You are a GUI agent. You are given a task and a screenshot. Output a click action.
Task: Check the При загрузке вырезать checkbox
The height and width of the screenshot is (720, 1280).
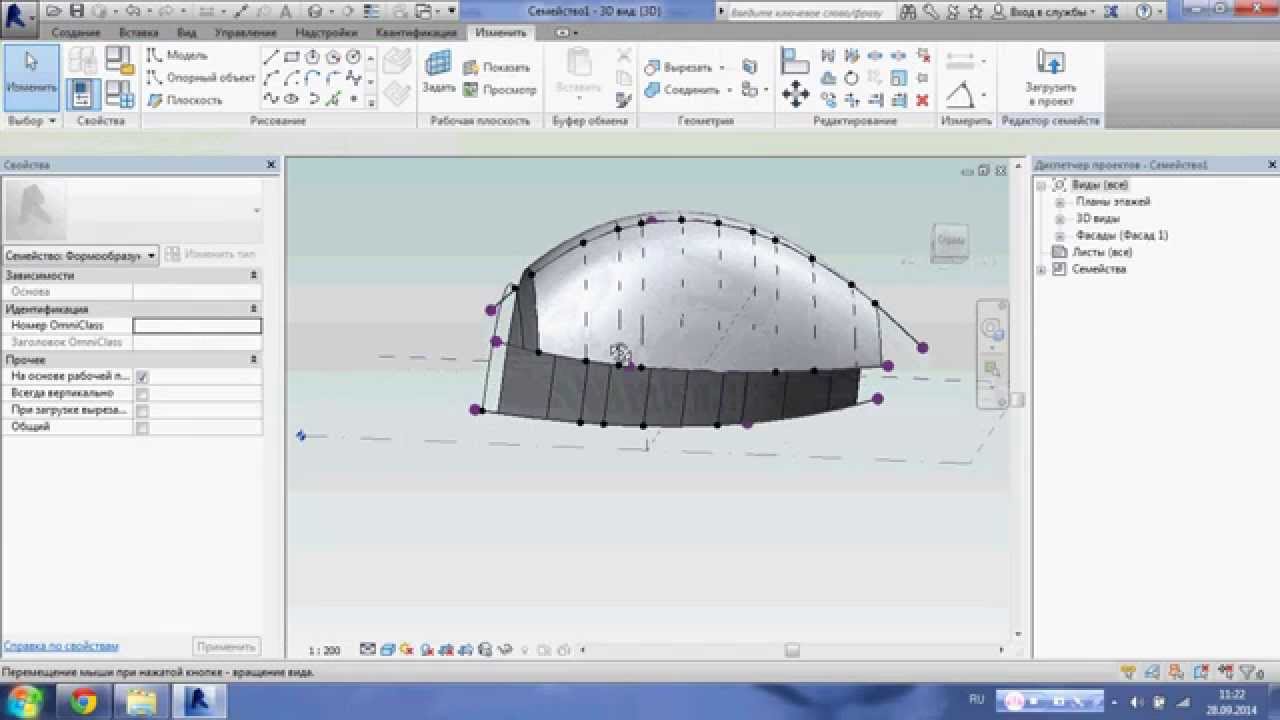[x=142, y=411]
